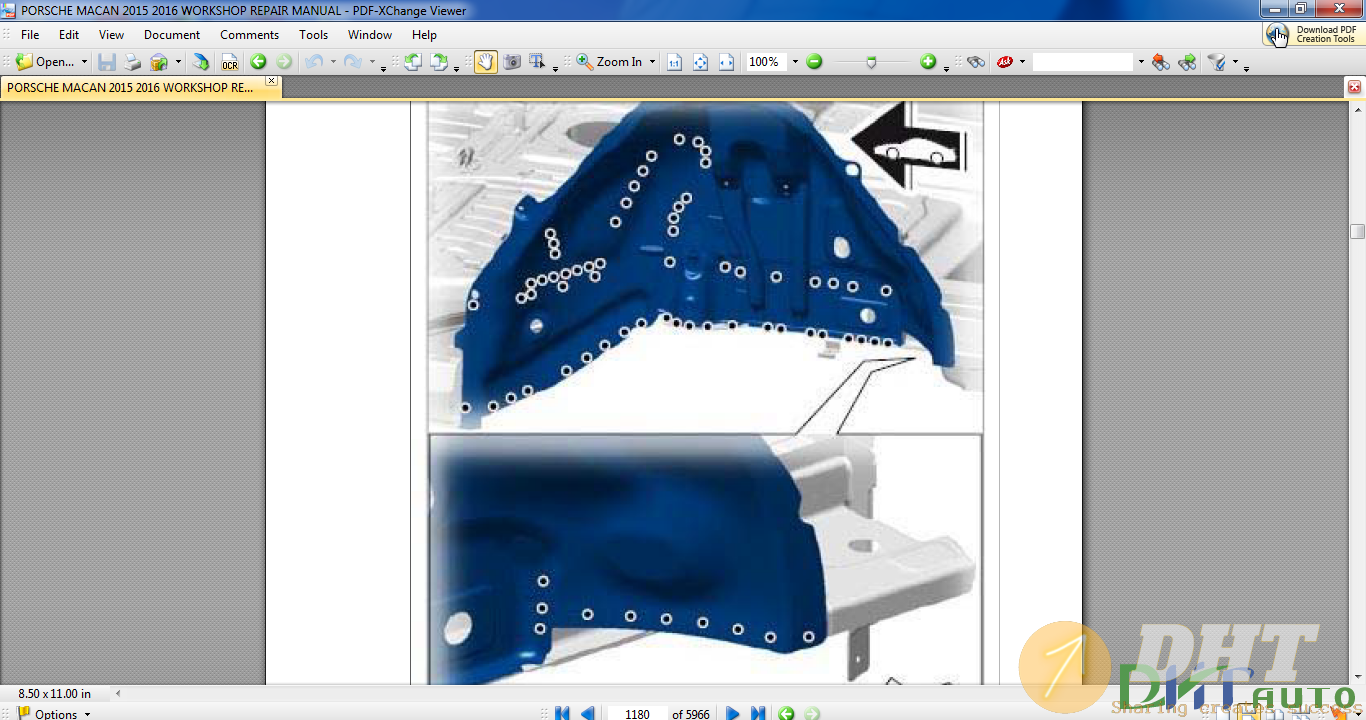The image size is (1366, 720).
Task: Select the Snapshot camera tool
Action: pyautogui.click(x=512, y=62)
